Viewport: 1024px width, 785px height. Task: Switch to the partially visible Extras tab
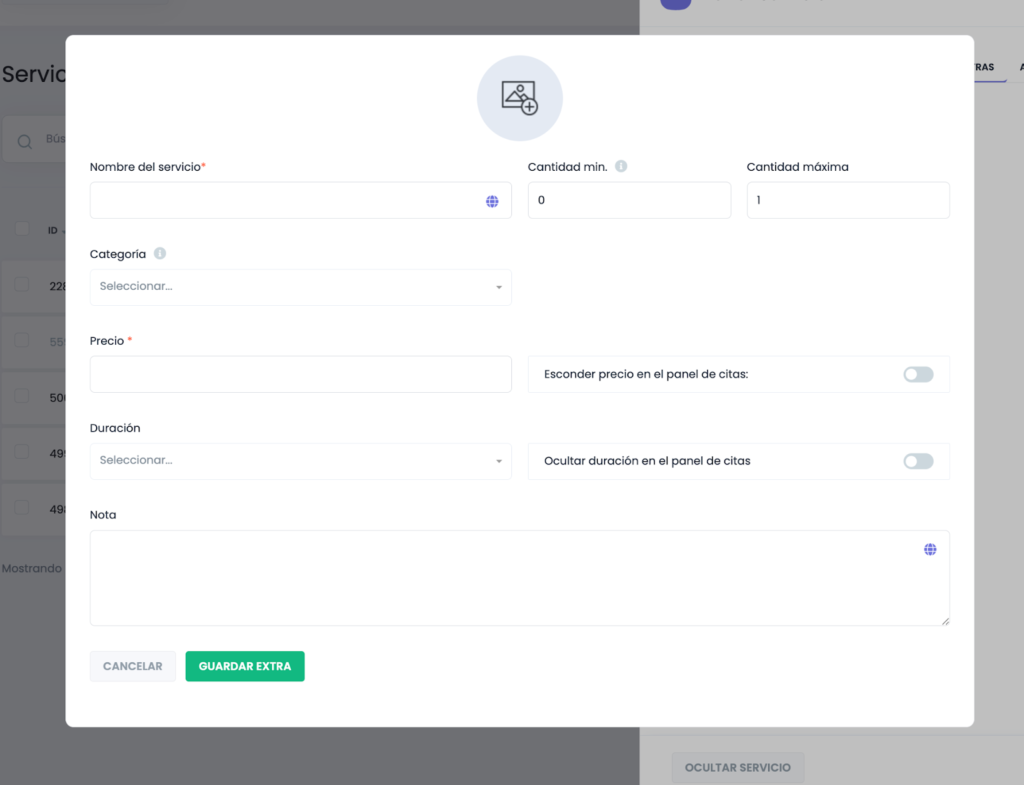[x=984, y=67]
